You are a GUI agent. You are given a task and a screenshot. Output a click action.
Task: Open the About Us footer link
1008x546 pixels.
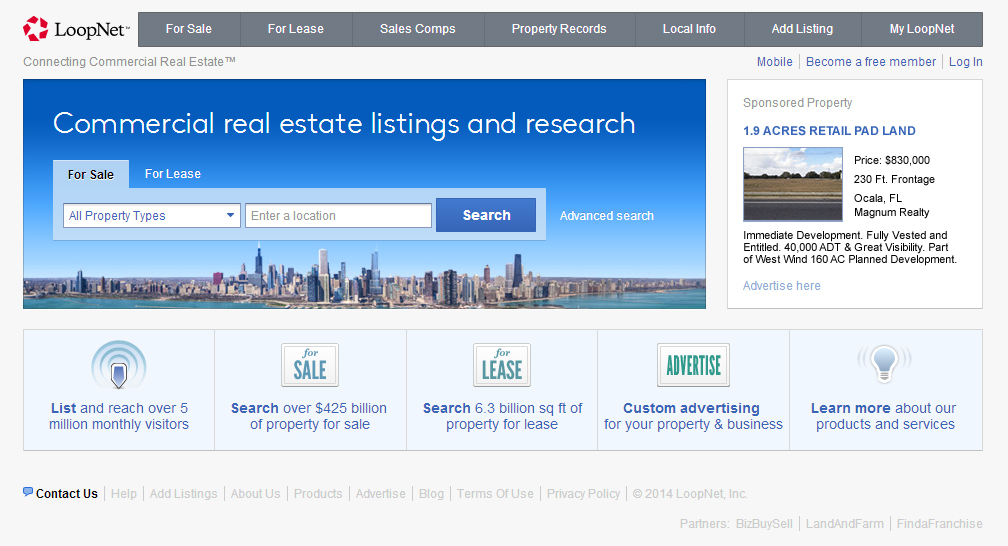click(256, 493)
